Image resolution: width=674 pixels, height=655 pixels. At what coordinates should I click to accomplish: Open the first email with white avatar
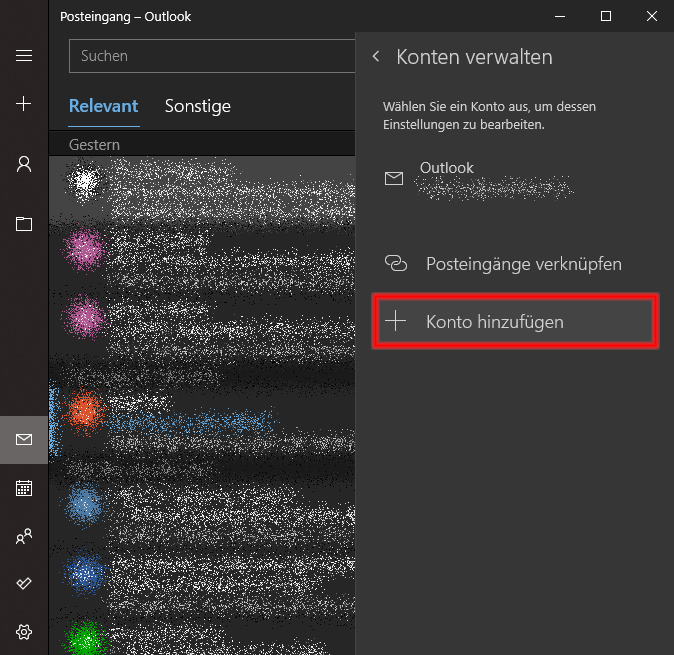click(x=202, y=189)
